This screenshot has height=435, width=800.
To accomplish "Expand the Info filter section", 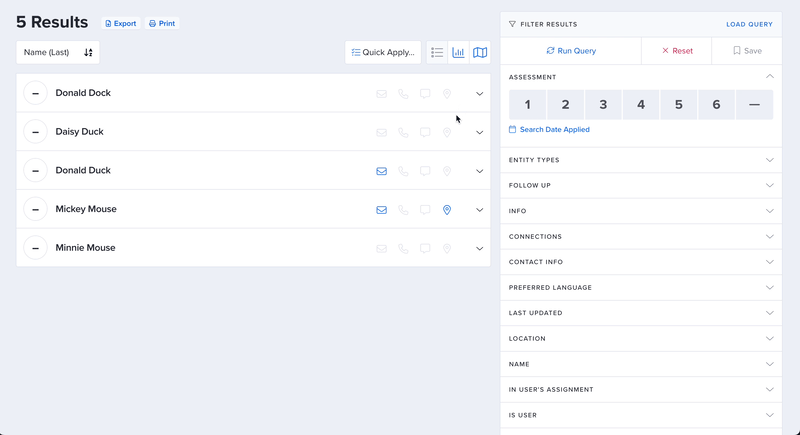I will [x=641, y=211].
